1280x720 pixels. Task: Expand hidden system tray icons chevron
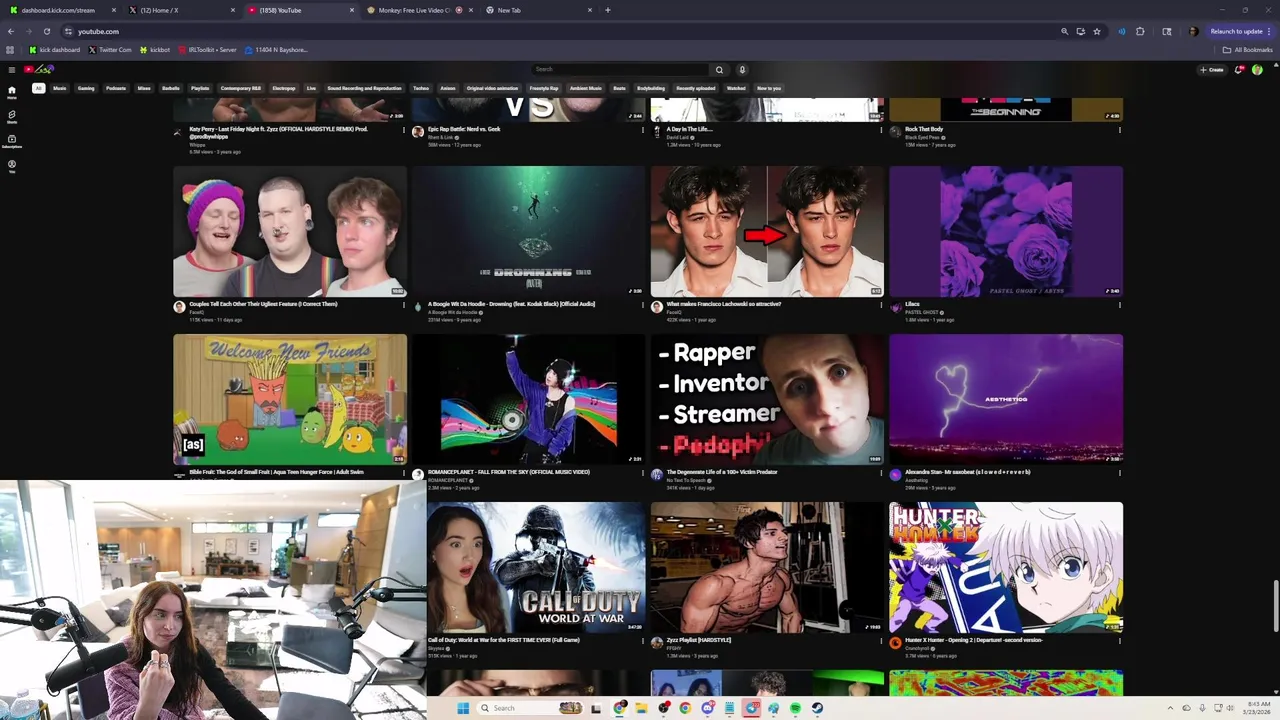(x=1172, y=708)
